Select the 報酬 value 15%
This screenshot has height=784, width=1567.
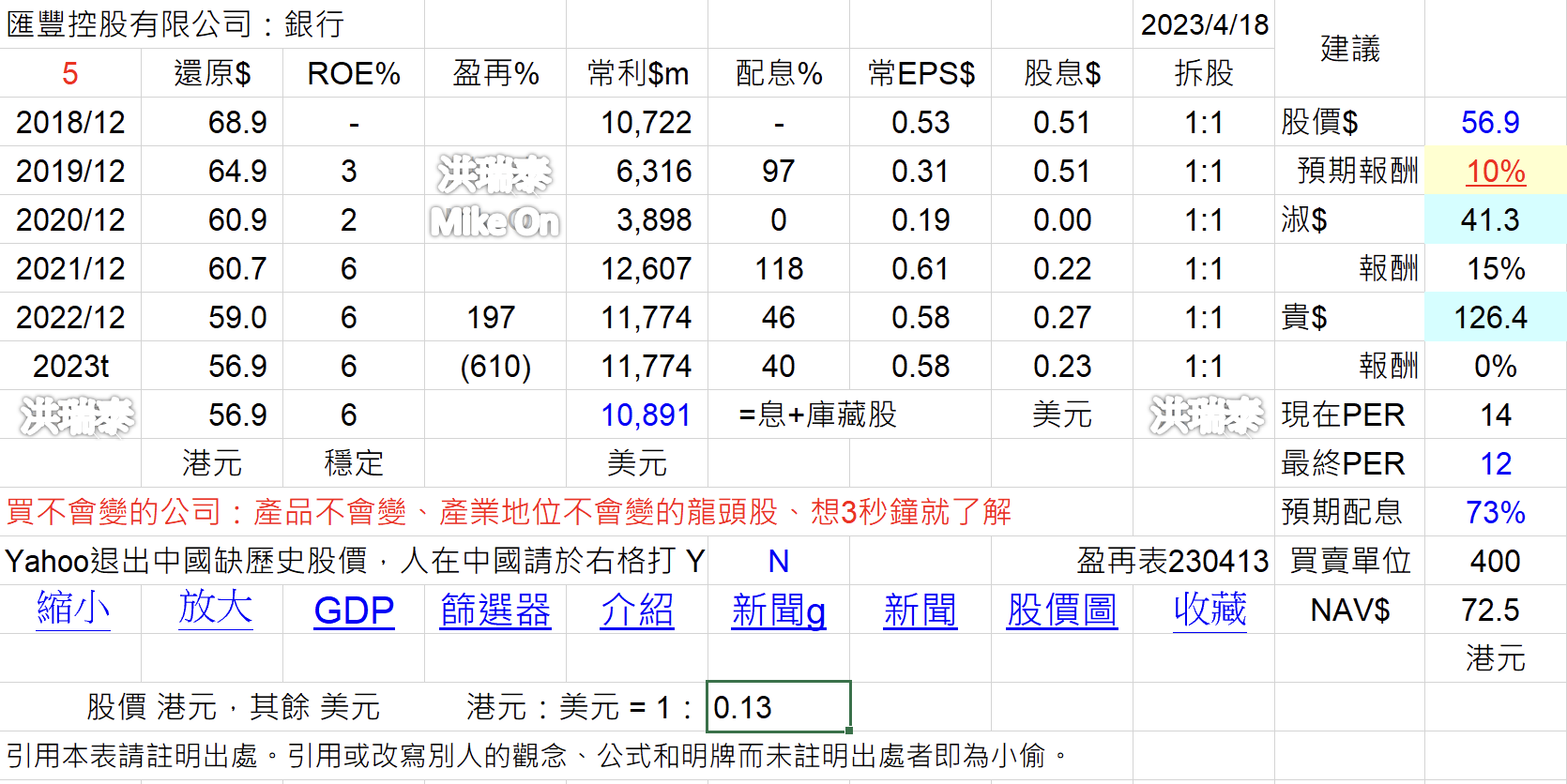(1496, 268)
